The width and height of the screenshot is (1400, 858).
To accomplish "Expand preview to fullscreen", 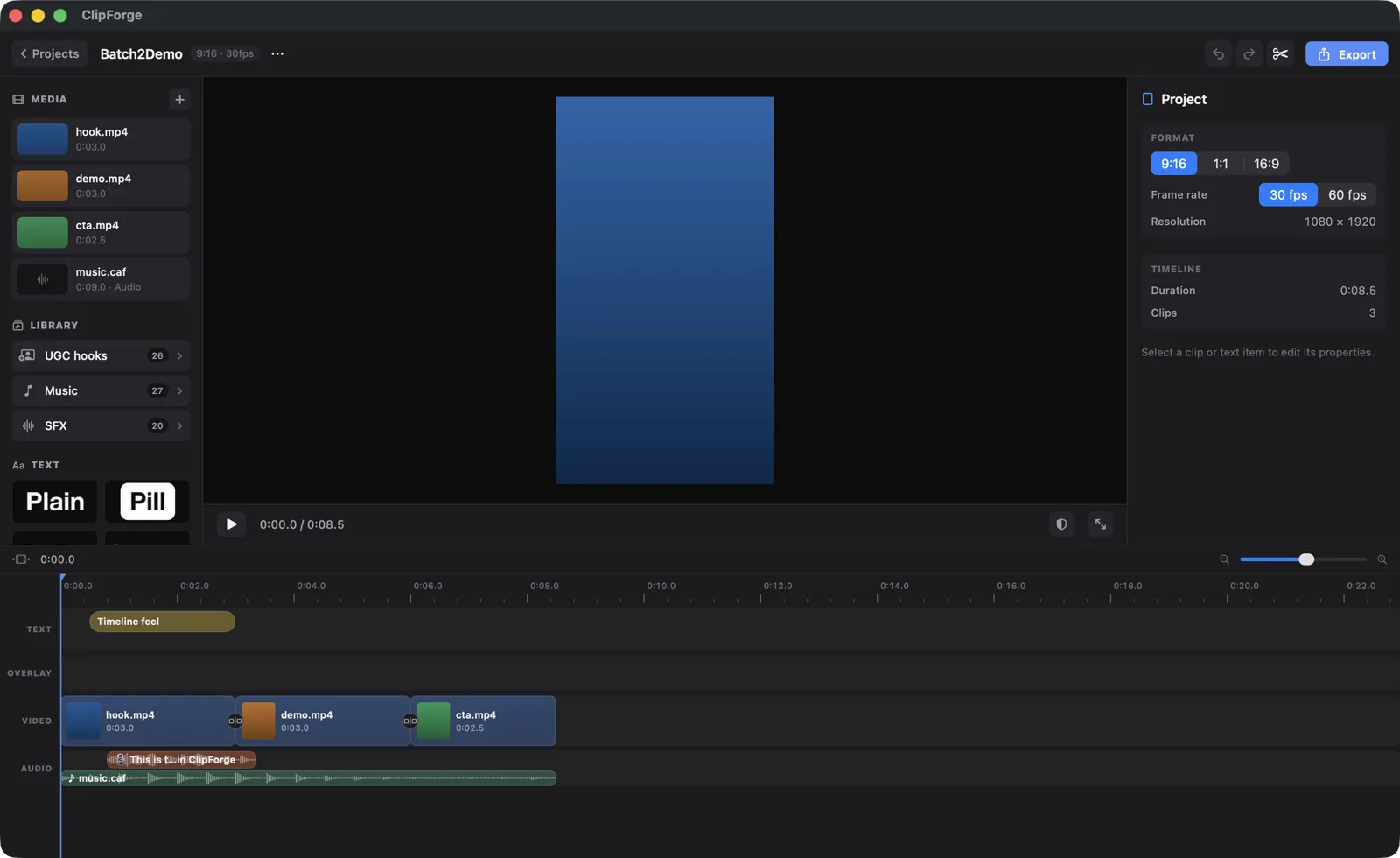I will tap(1101, 524).
